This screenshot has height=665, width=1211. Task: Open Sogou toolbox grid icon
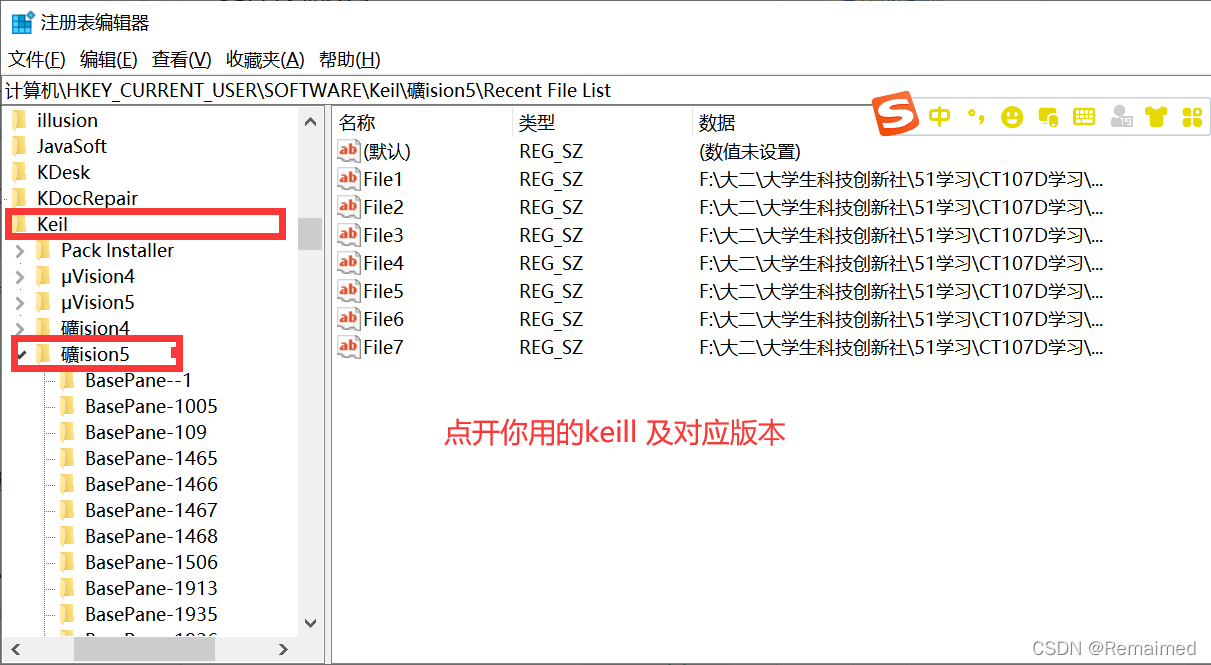[1192, 117]
